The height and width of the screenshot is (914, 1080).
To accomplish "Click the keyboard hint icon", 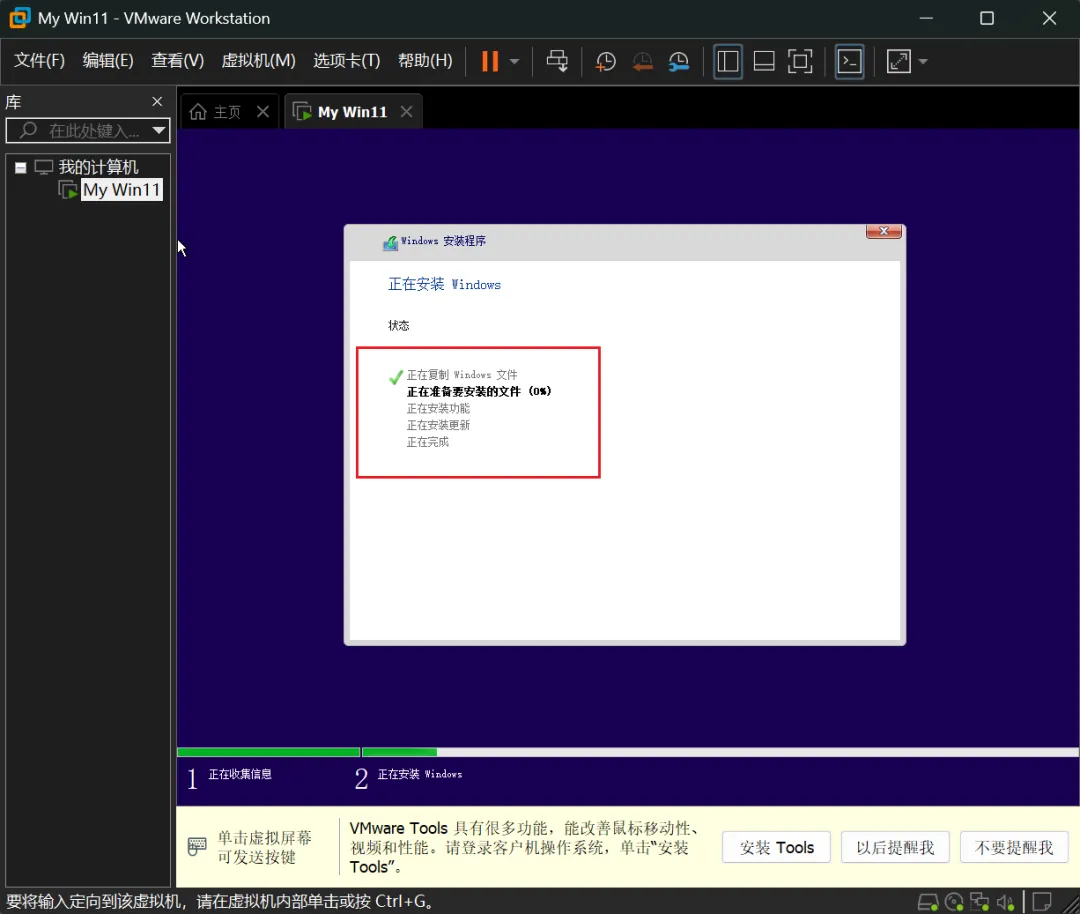I will point(197,847).
